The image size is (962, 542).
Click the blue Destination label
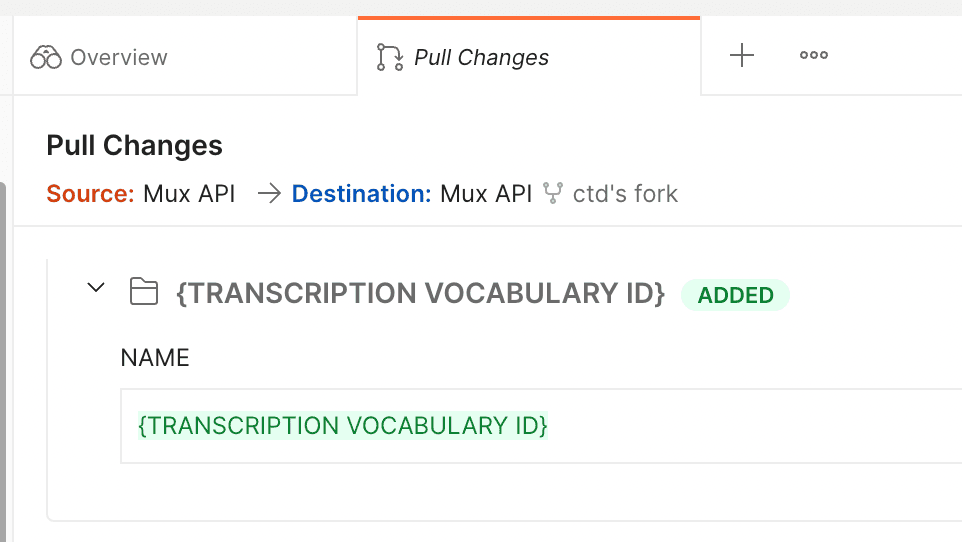pos(361,193)
